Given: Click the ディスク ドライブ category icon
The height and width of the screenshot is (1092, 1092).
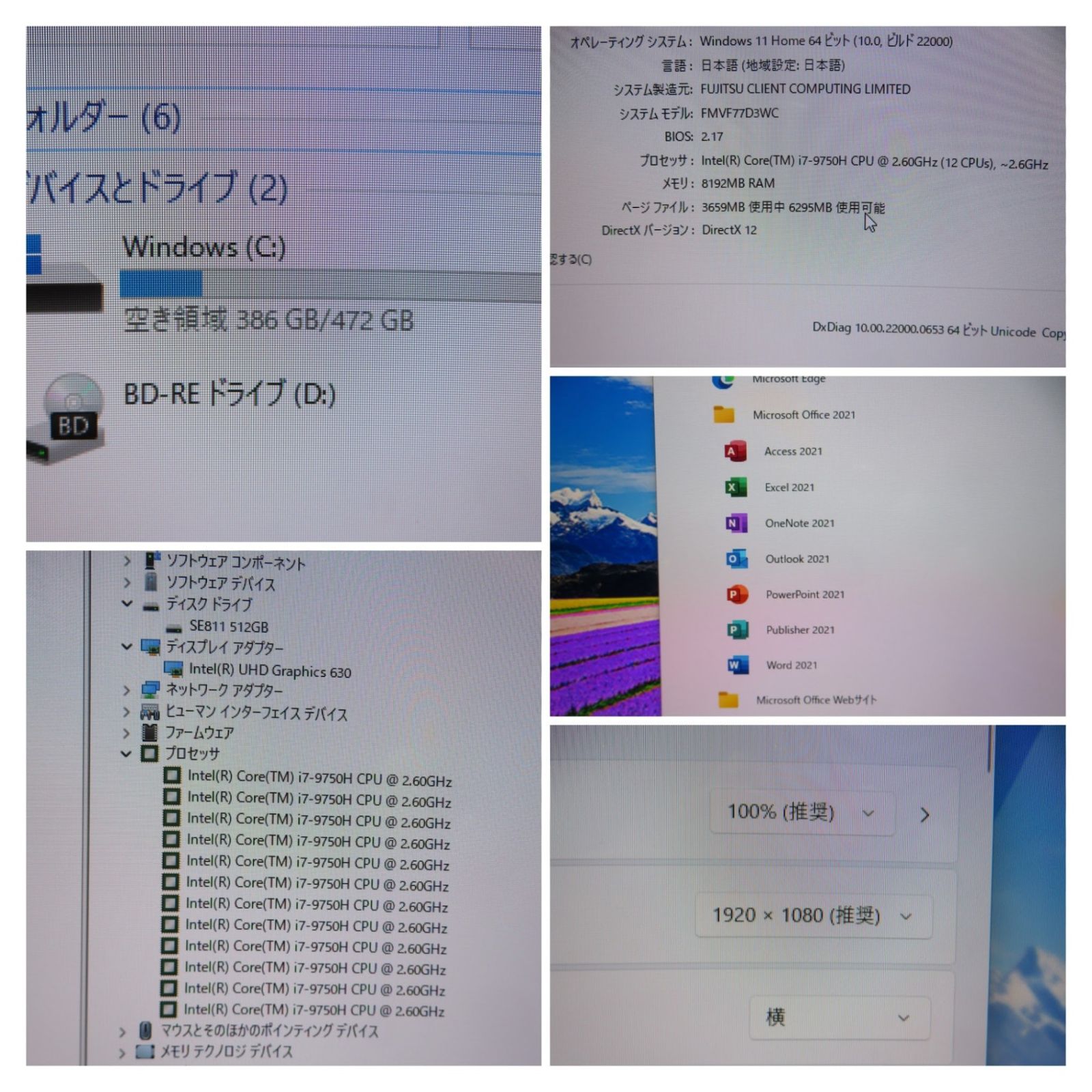Looking at the screenshot, I should [151, 605].
